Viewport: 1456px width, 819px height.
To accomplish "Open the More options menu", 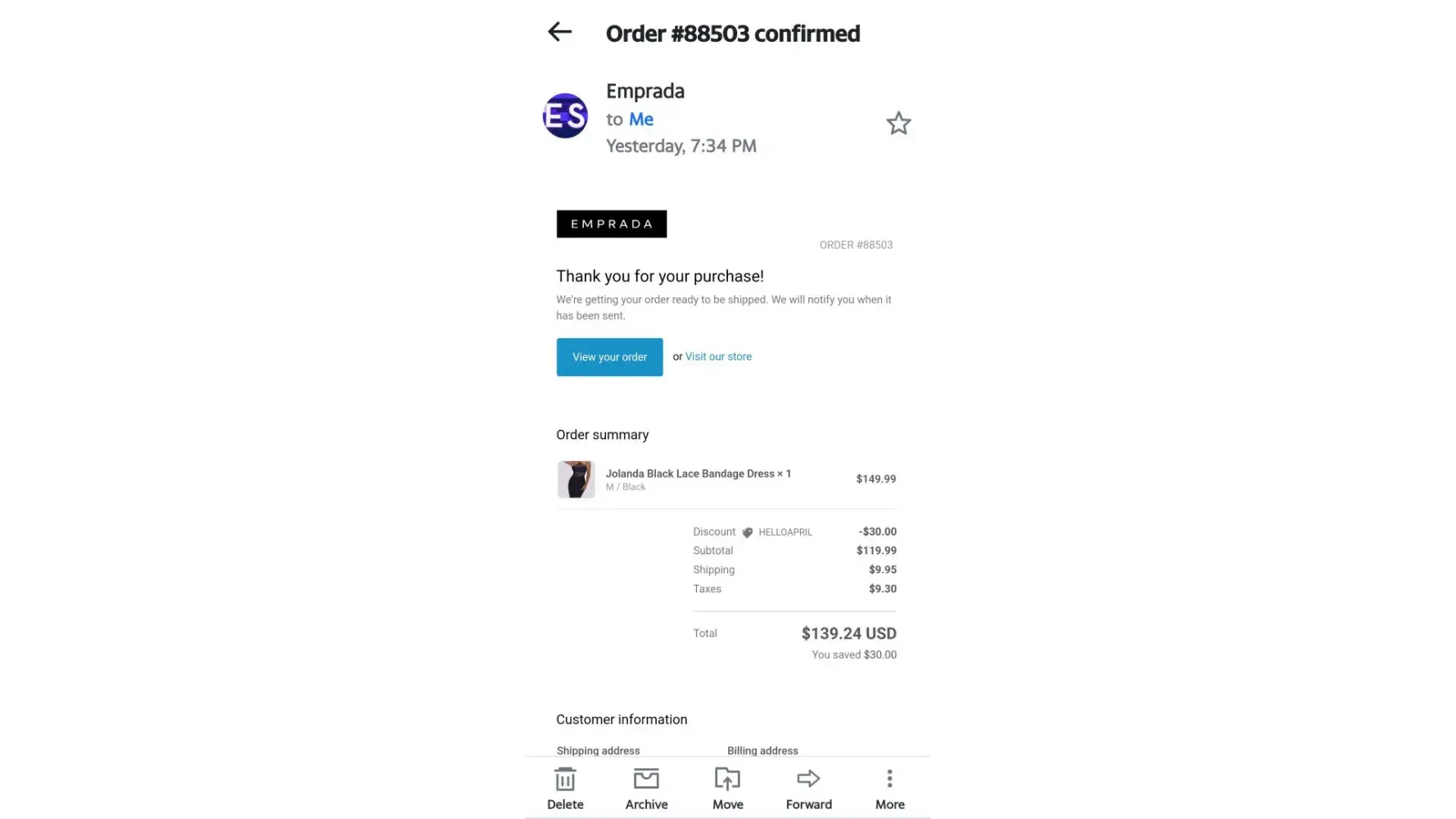I will [889, 788].
